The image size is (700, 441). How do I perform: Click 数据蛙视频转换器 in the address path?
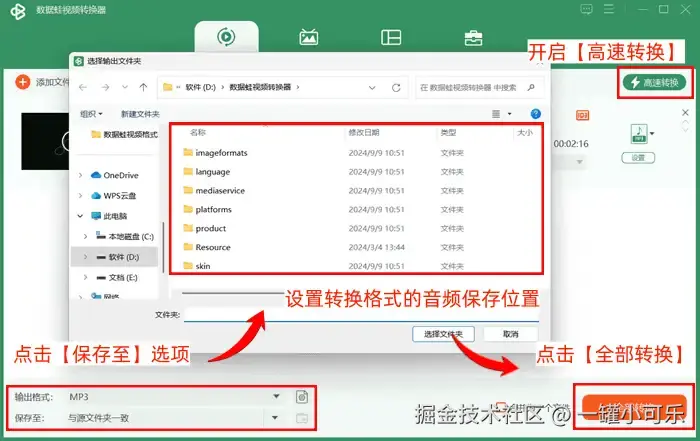coord(260,87)
